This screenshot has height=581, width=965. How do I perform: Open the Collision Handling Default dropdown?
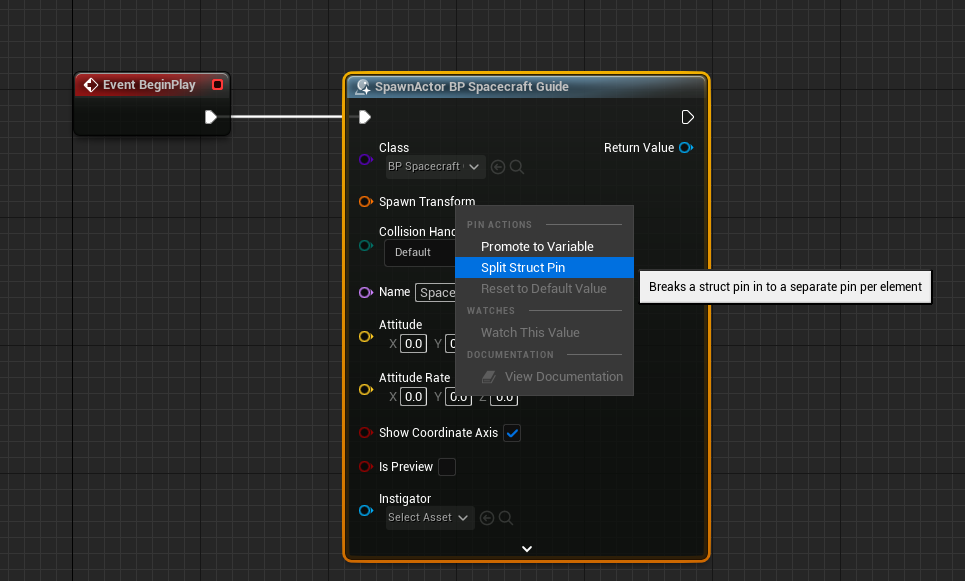tap(420, 252)
